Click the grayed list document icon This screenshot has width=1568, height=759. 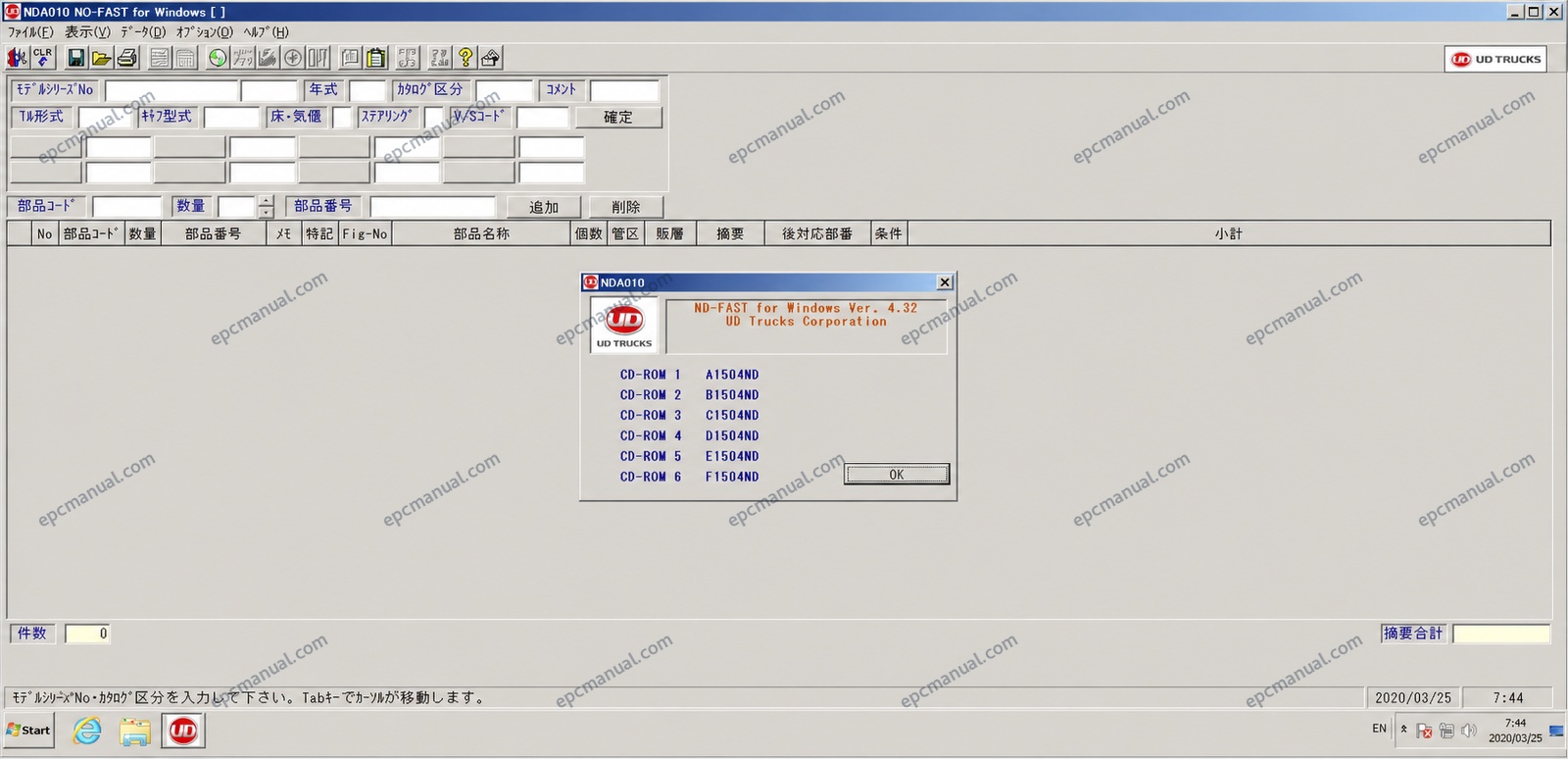click(160, 58)
